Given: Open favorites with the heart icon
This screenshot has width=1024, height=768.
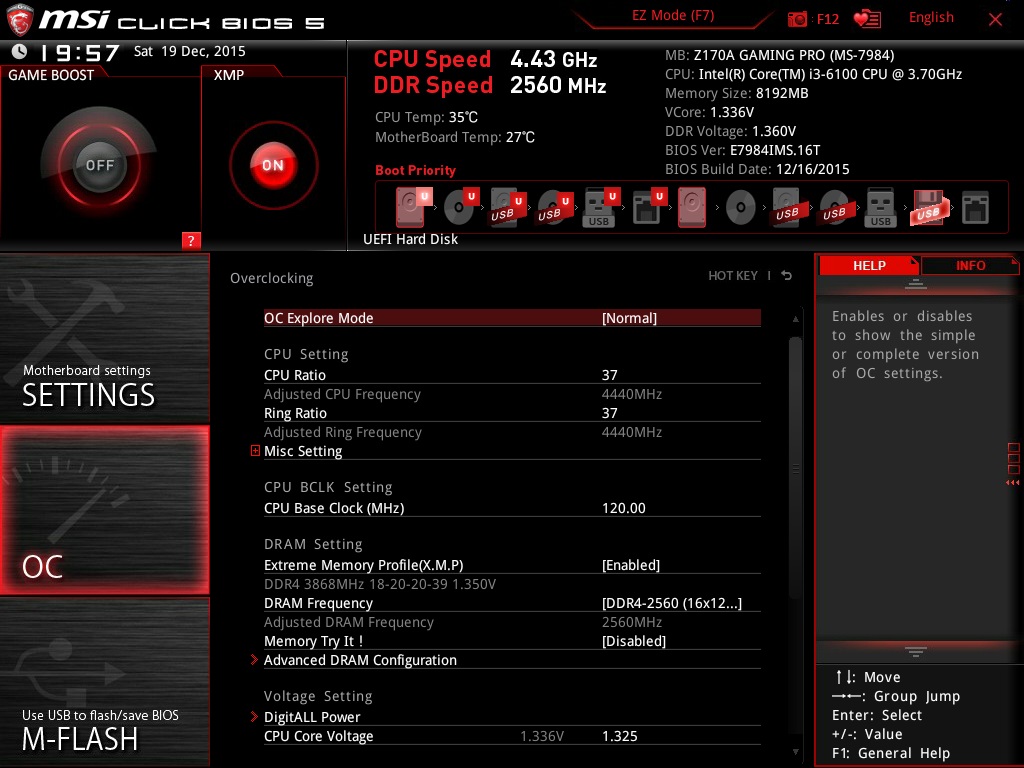Looking at the screenshot, I should tap(867, 19).
